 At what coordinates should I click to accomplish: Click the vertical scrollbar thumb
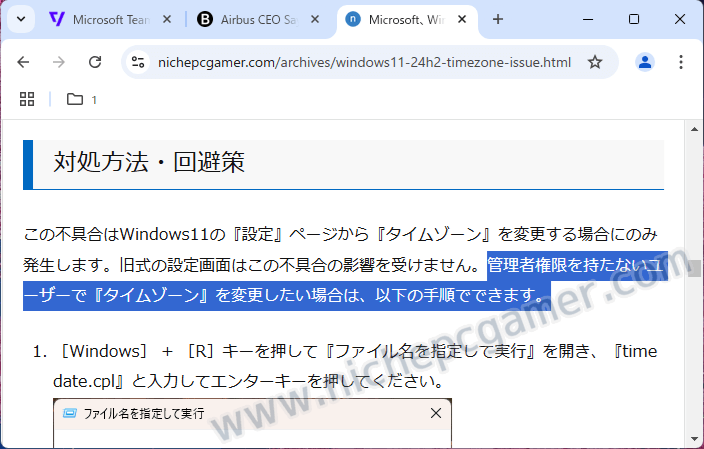694,268
